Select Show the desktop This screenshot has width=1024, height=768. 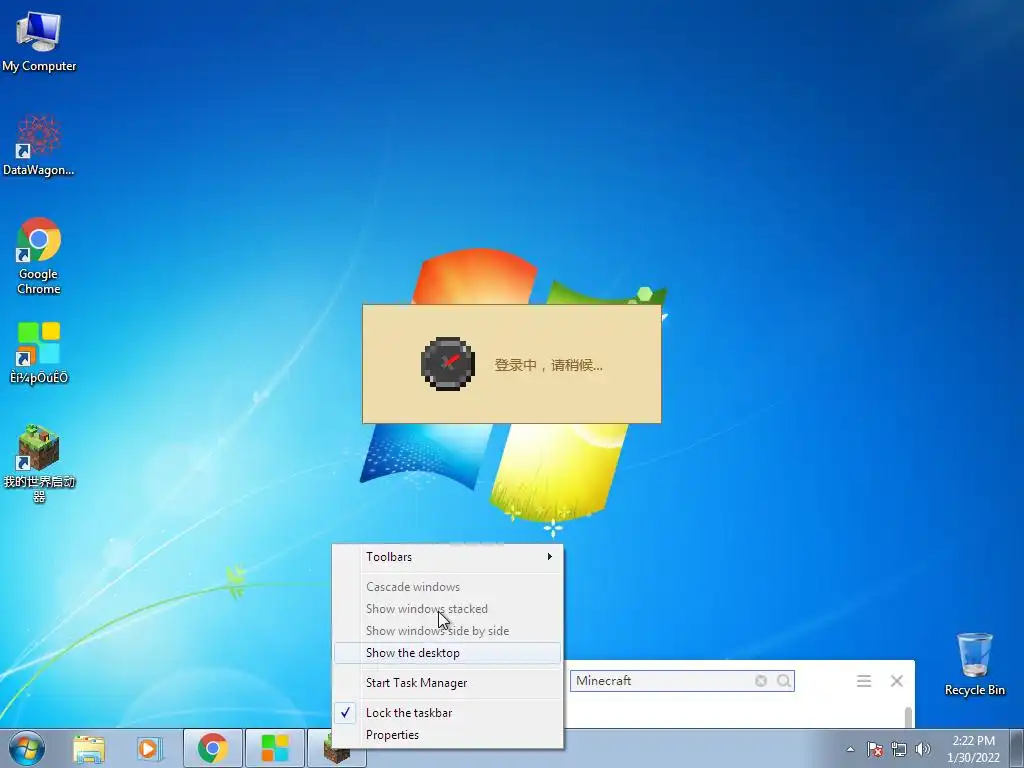click(x=448, y=653)
